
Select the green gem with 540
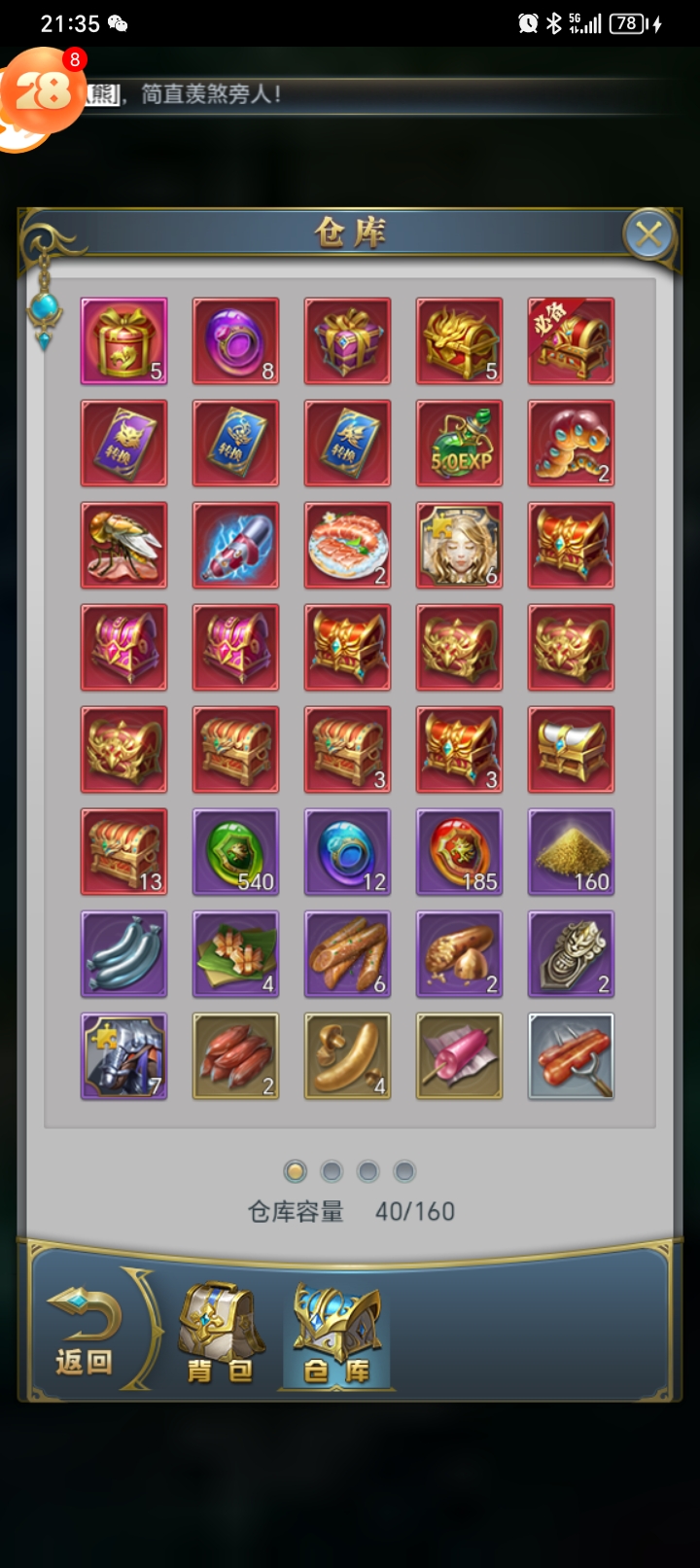pos(235,851)
